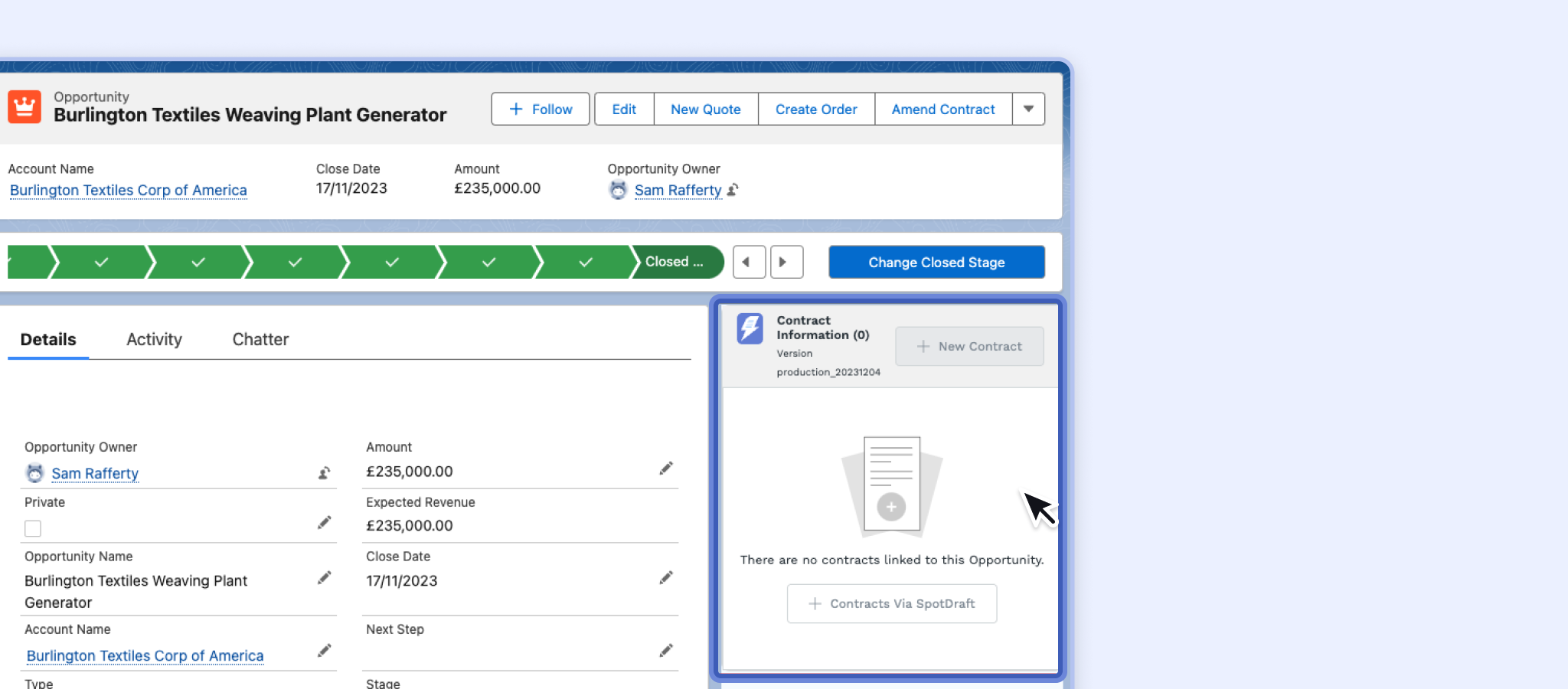Select the completed stage just before Closed
This screenshot has width=1568, height=689.
click(x=586, y=262)
